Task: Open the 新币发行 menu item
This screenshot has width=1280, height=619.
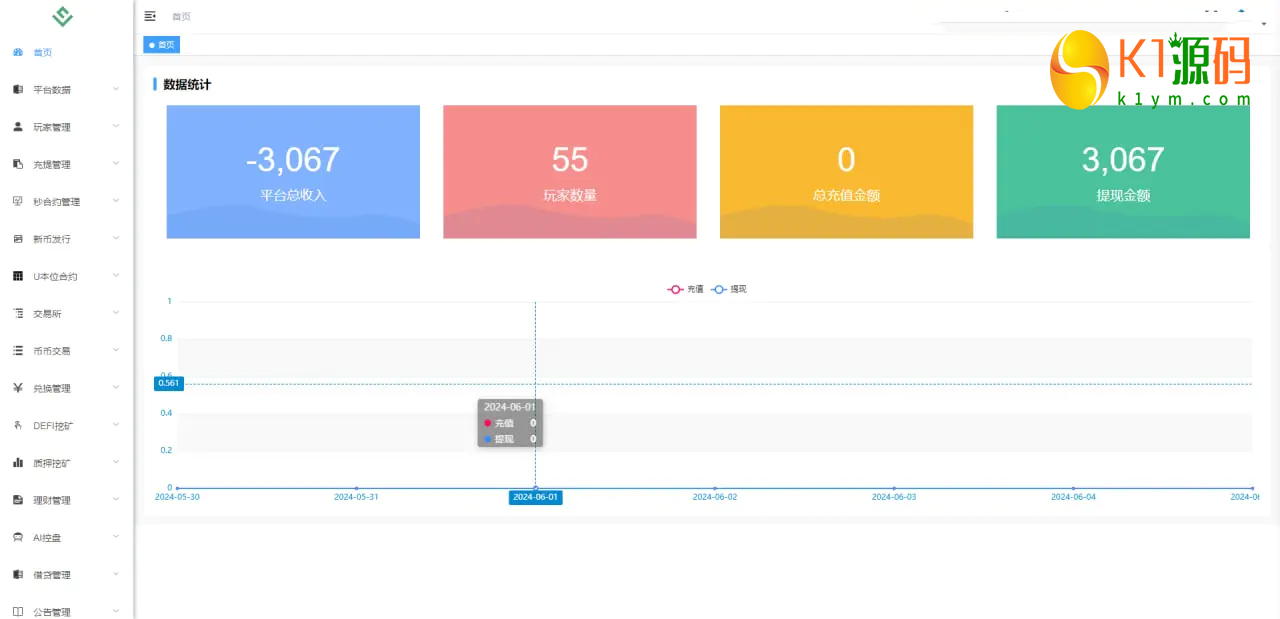Action: pyautogui.click(x=52, y=239)
